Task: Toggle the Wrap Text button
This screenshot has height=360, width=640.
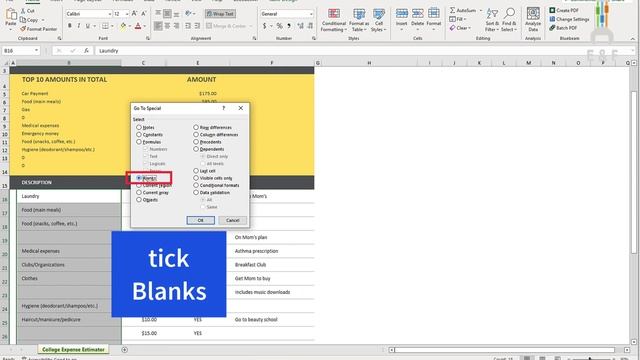Action: [x=220, y=14]
